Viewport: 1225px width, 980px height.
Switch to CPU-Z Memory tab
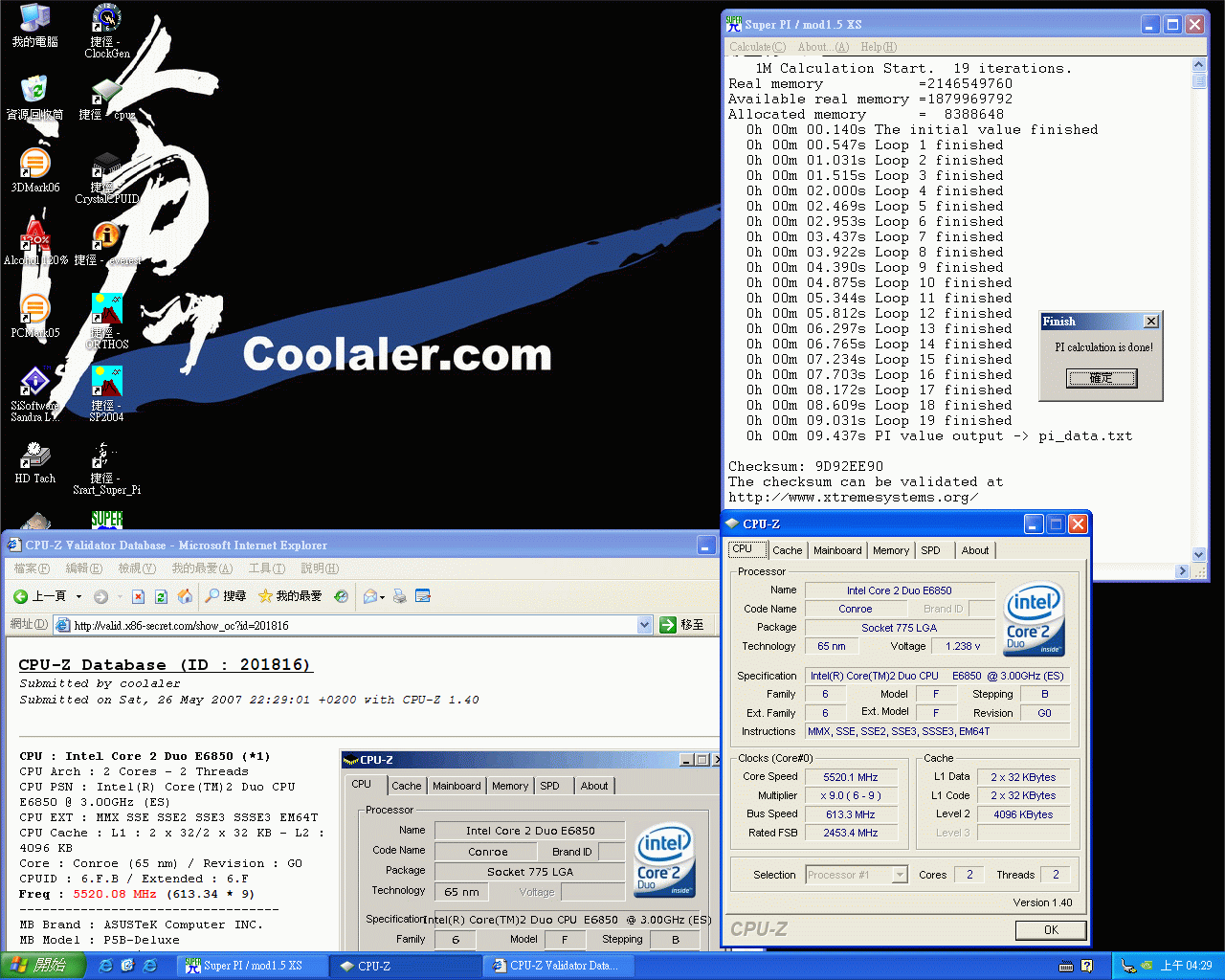tap(891, 550)
